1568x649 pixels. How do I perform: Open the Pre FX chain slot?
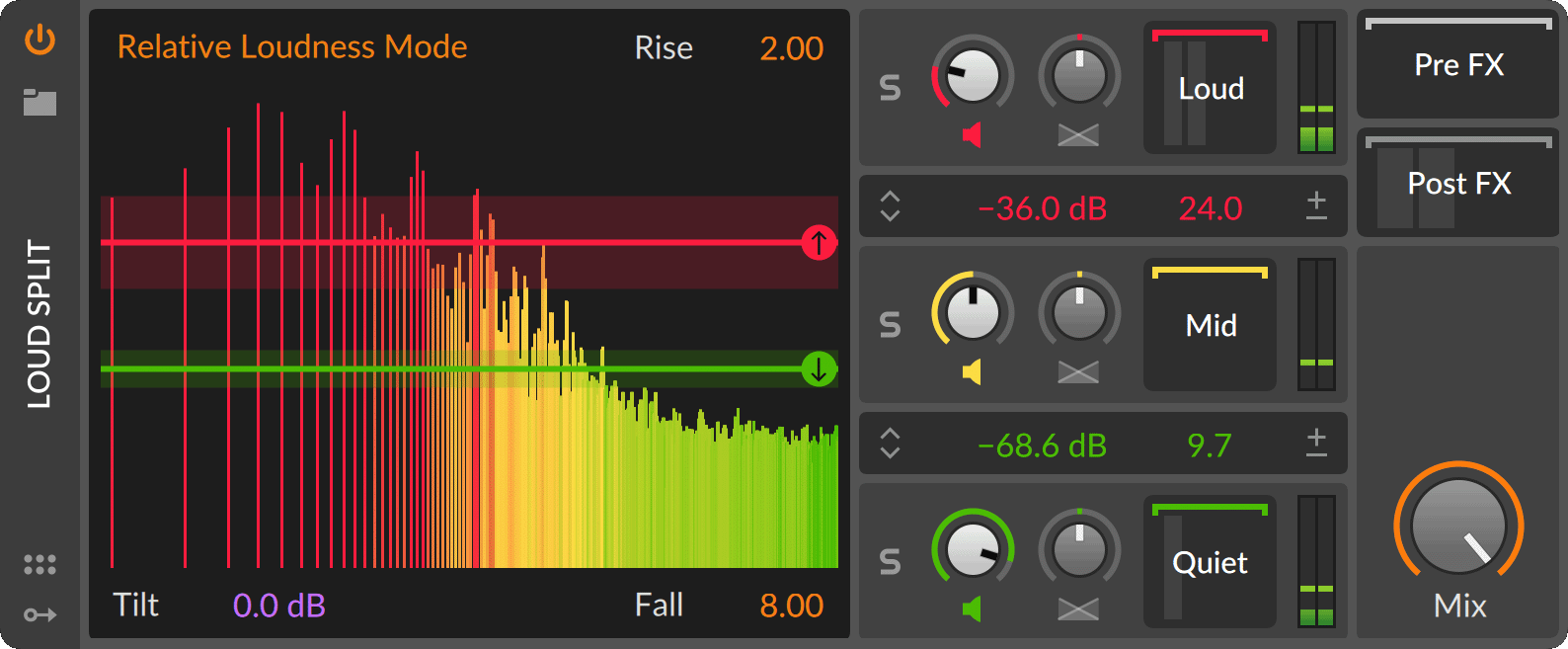(1458, 65)
